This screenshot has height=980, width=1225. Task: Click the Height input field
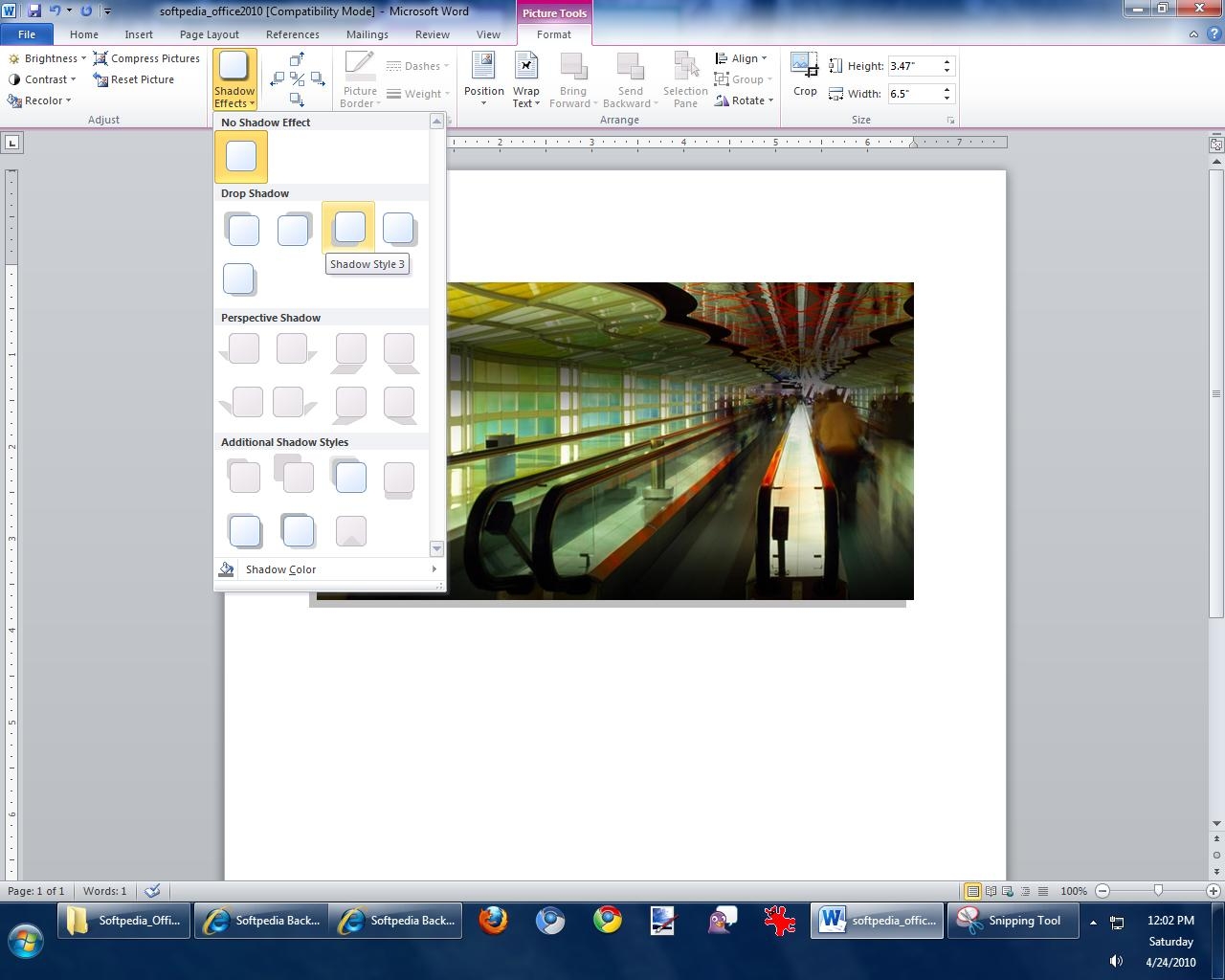(913, 66)
